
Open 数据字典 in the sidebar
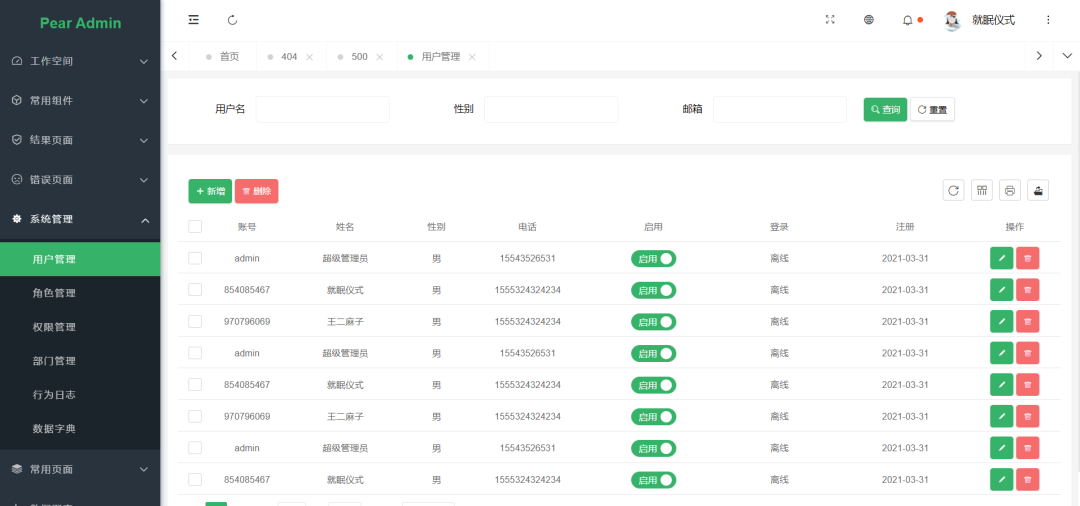coord(80,428)
